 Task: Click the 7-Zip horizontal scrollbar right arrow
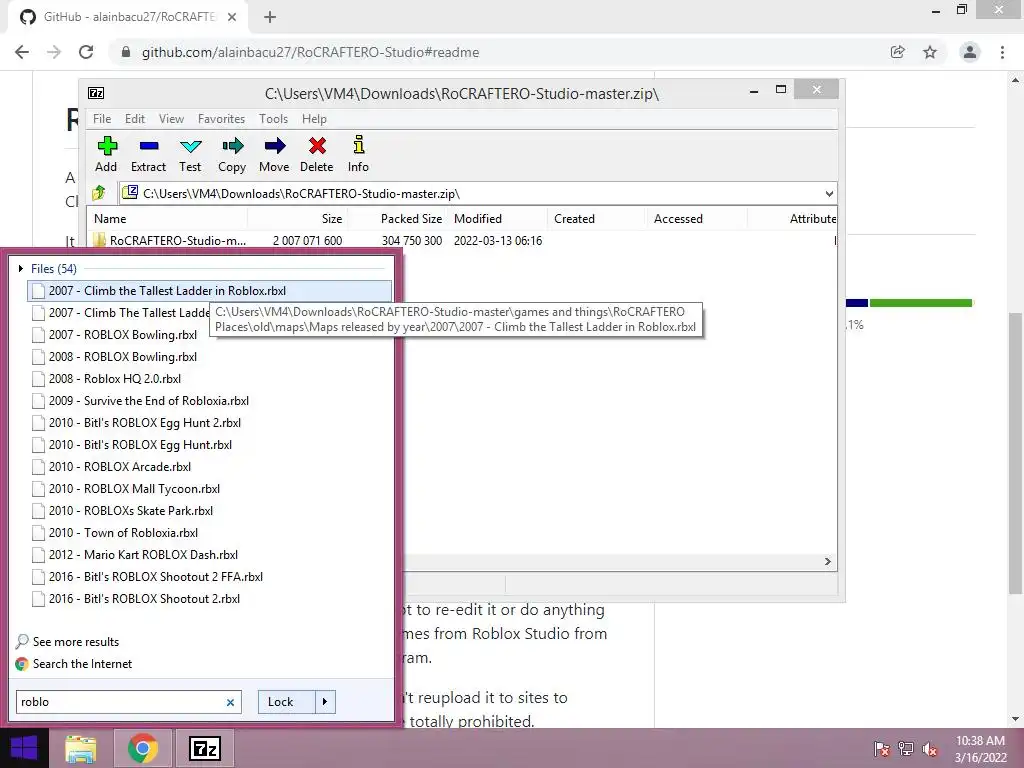coord(827,562)
